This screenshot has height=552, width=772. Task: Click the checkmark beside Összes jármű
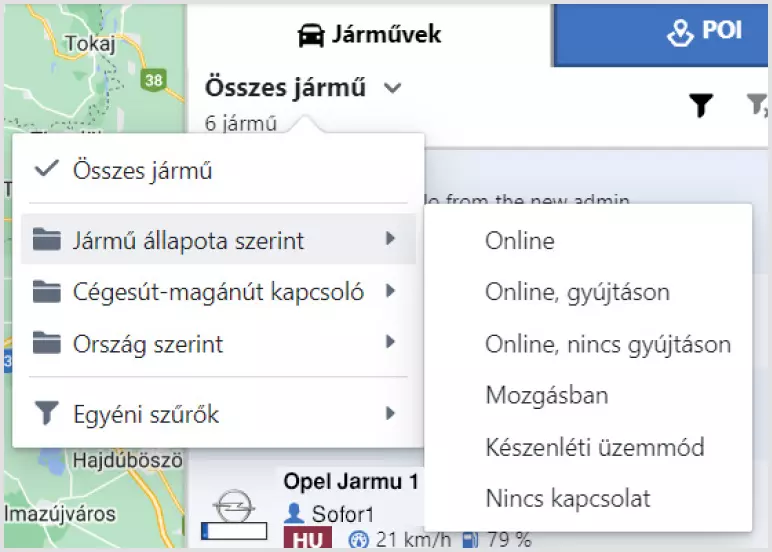tap(47, 168)
